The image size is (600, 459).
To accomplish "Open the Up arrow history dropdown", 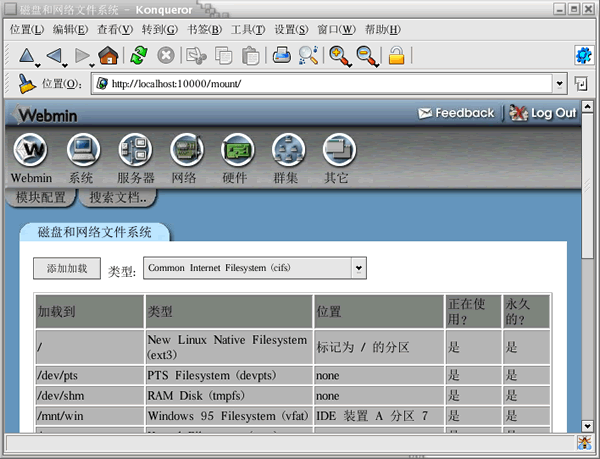I will (38, 66).
